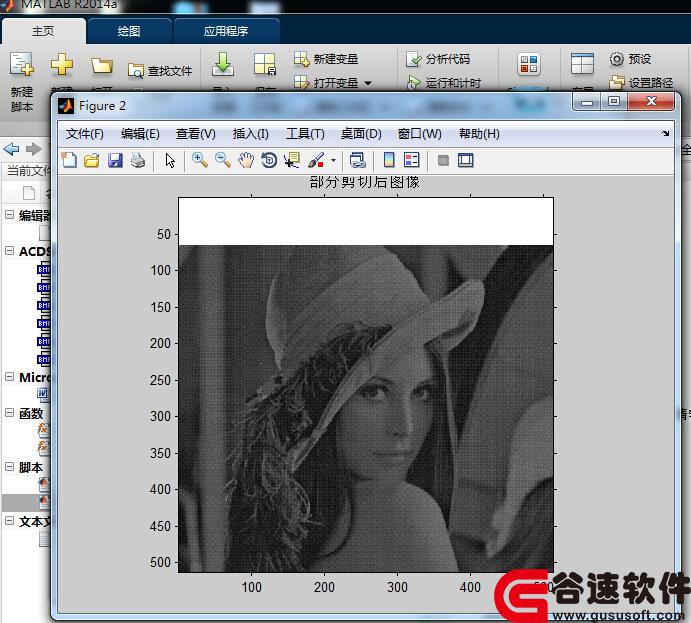Click the Show Plot Tools and Dock icon

click(466, 160)
